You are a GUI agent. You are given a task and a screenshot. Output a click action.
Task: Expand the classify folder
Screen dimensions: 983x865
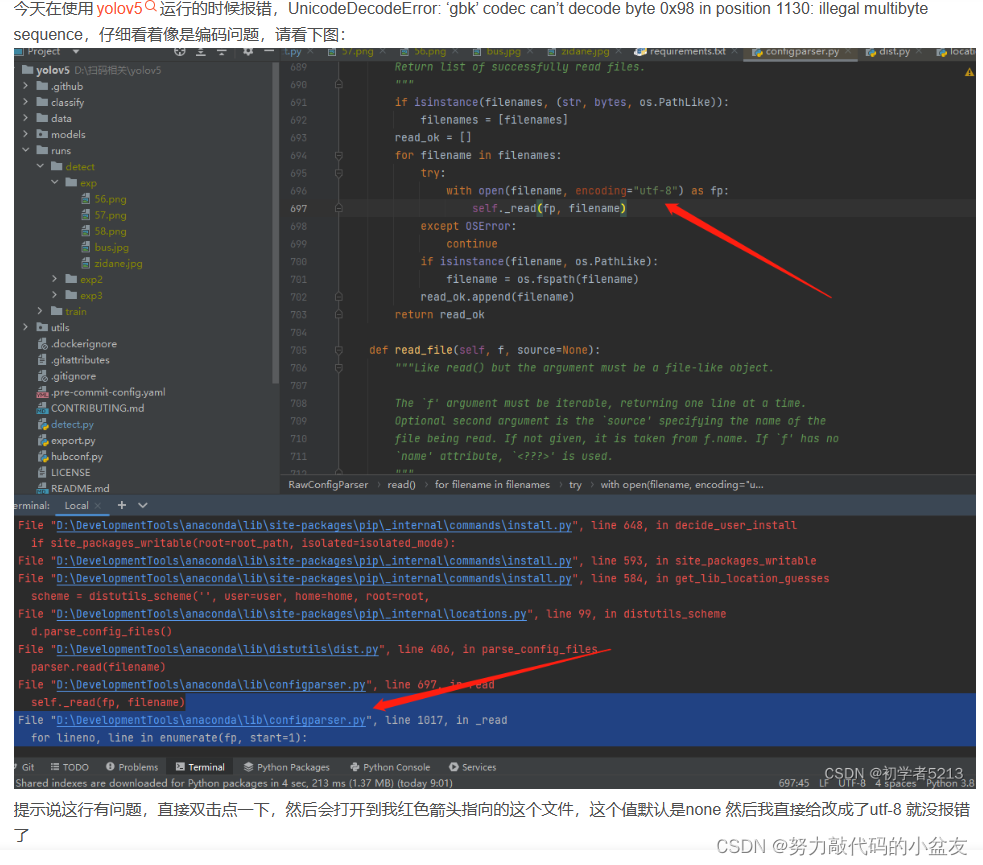(25, 102)
